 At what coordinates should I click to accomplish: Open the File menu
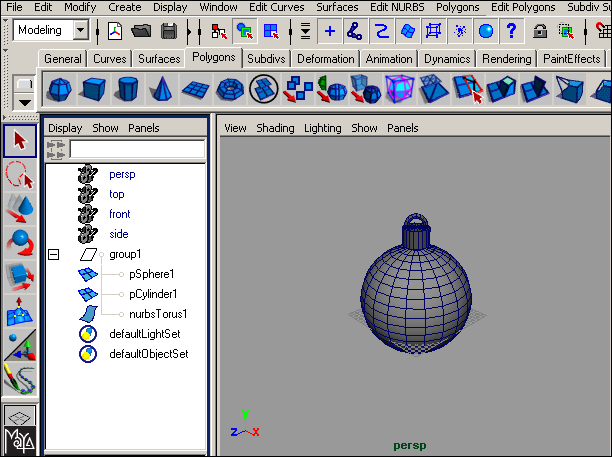pos(14,7)
